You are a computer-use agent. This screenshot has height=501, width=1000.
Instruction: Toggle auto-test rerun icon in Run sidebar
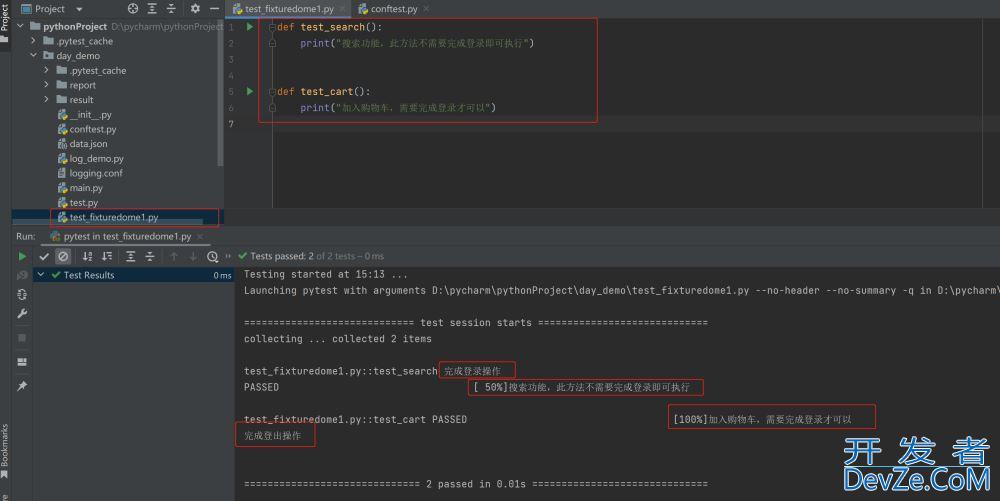[x=22, y=294]
